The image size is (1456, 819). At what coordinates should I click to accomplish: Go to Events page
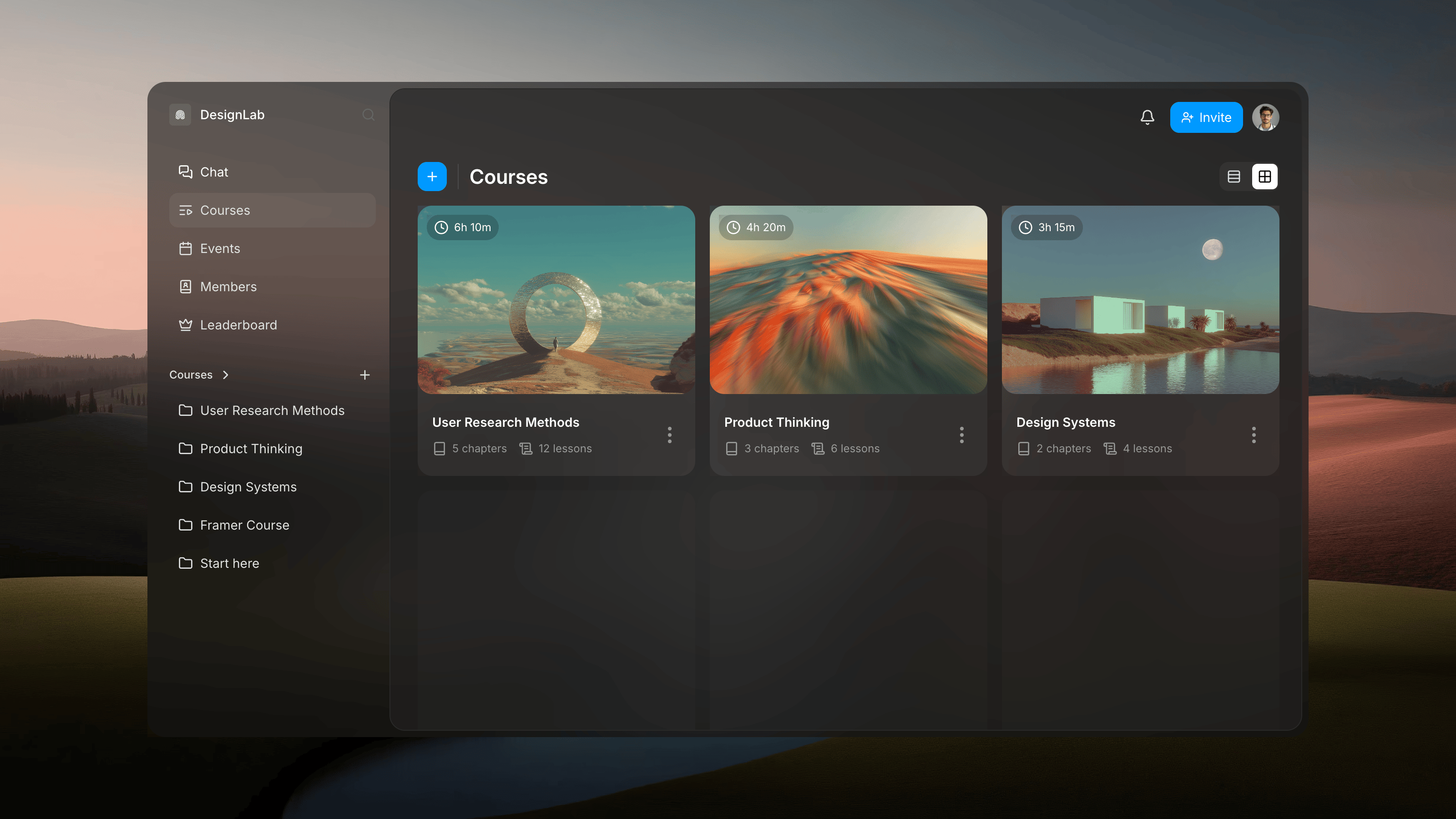[272, 248]
